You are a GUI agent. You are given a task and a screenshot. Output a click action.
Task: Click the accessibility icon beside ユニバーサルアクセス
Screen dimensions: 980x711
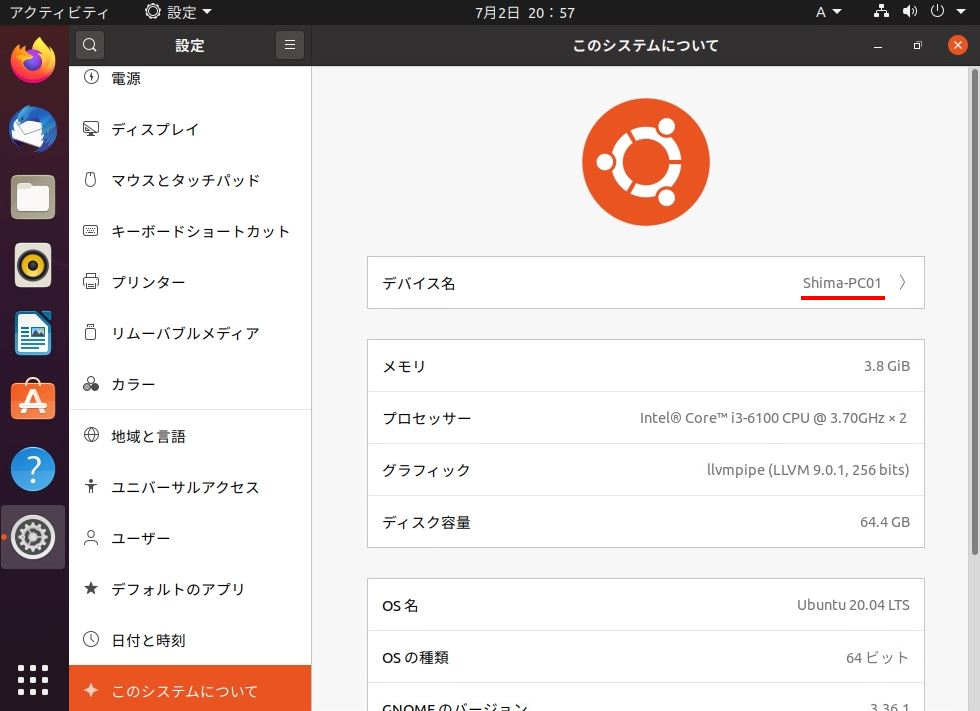click(x=91, y=486)
